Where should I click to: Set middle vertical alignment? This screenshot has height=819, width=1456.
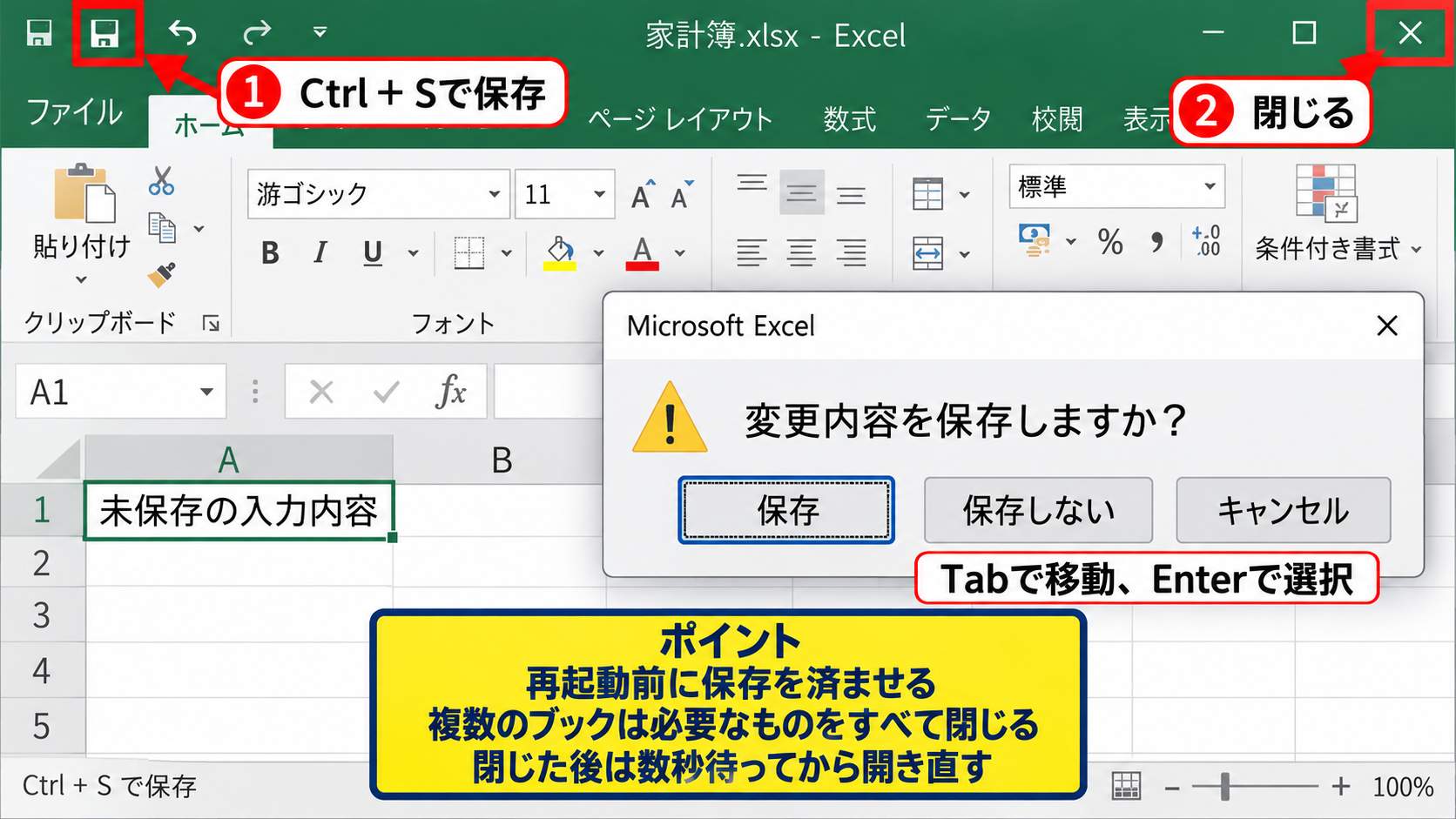pyautogui.click(x=801, y=192)
